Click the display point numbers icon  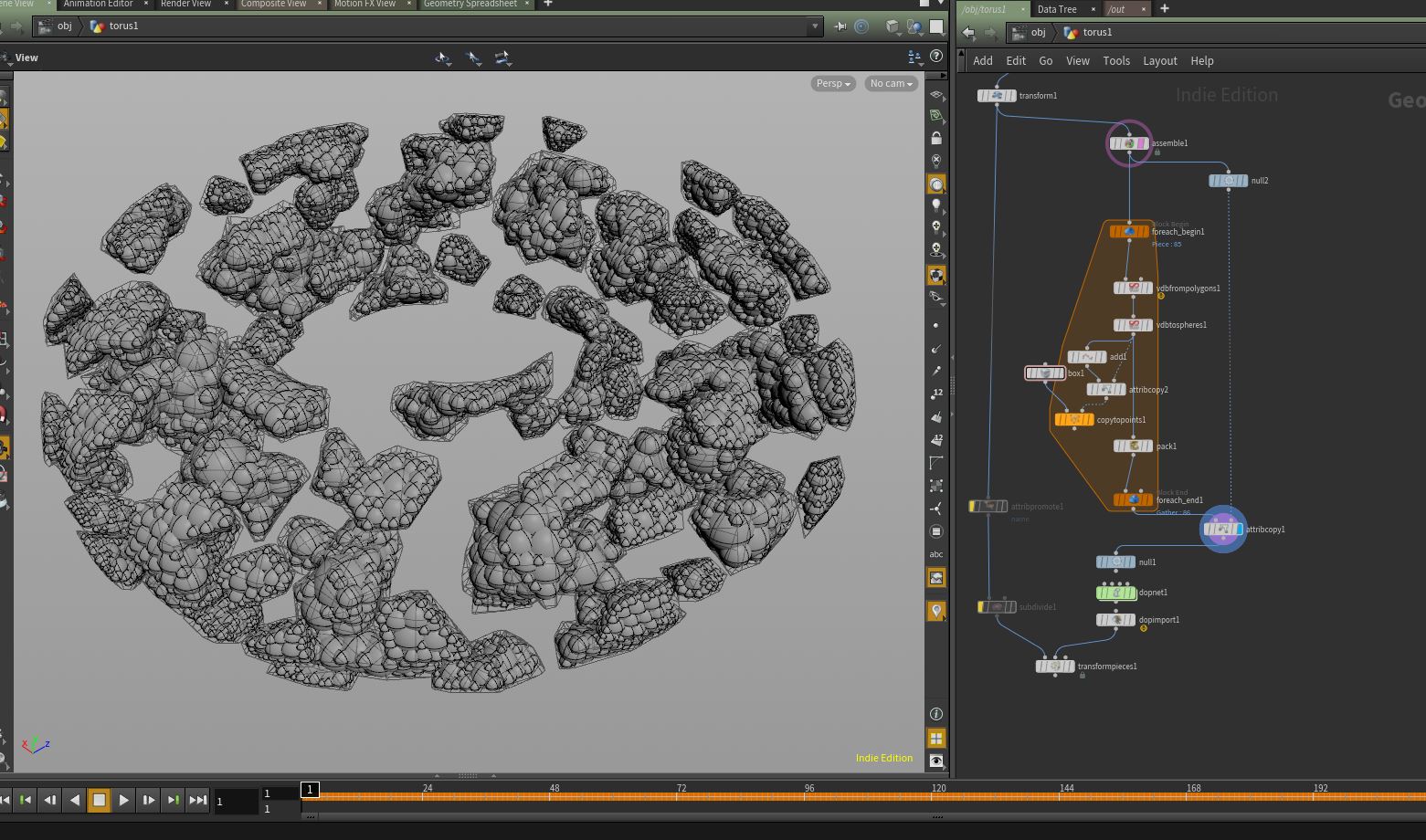[x=936, y=394]
